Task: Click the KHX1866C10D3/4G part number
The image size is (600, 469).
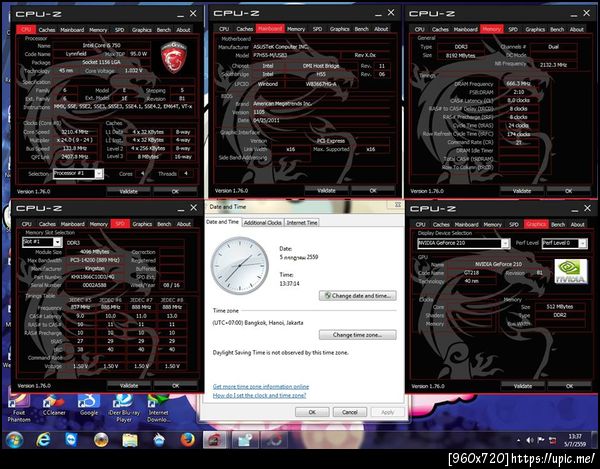Action: pos(95,277)
